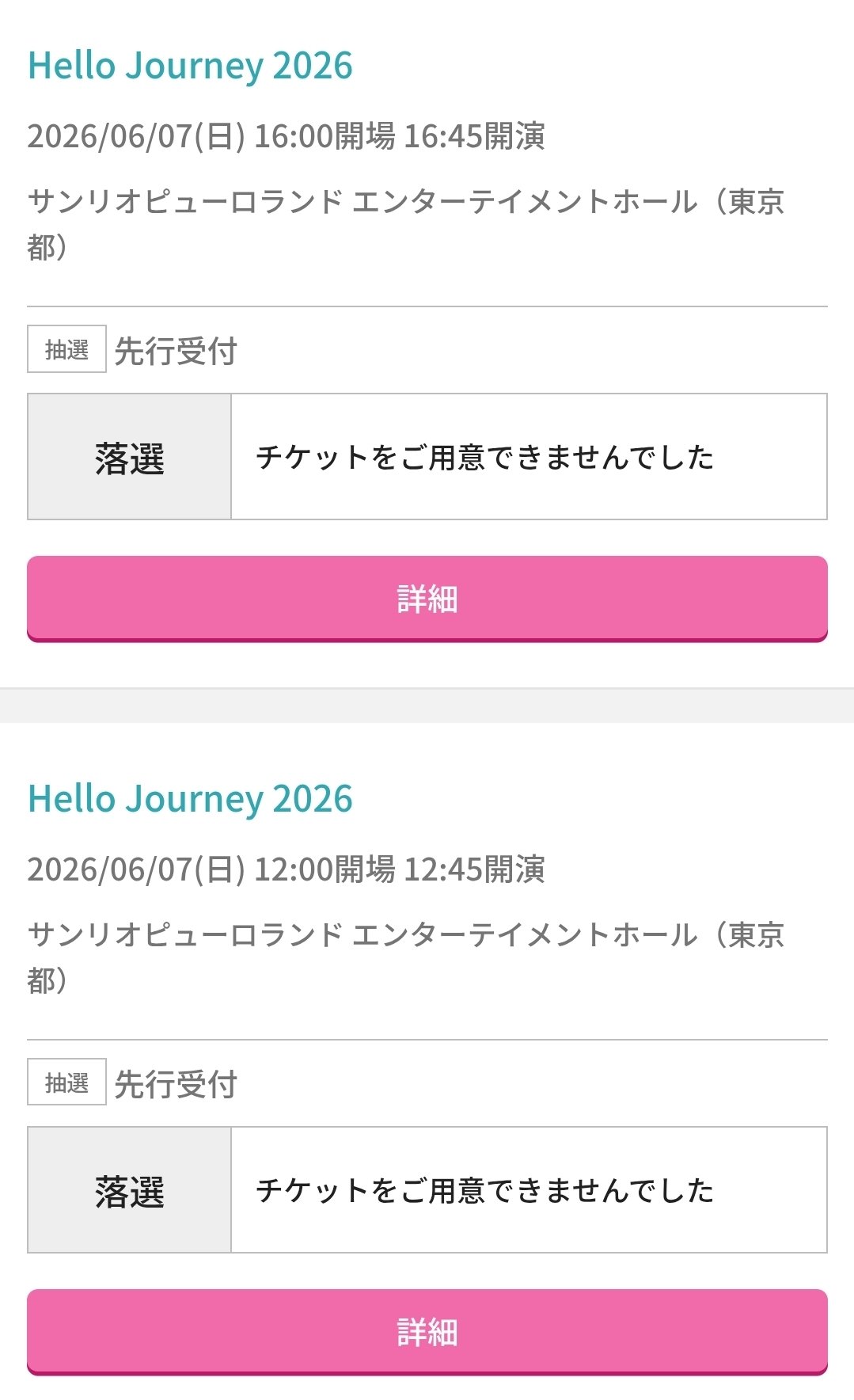Tap the 落選 status cell for 12:00 show
The width and height of the screenshot is (854, 1400).
[129, 1190]
